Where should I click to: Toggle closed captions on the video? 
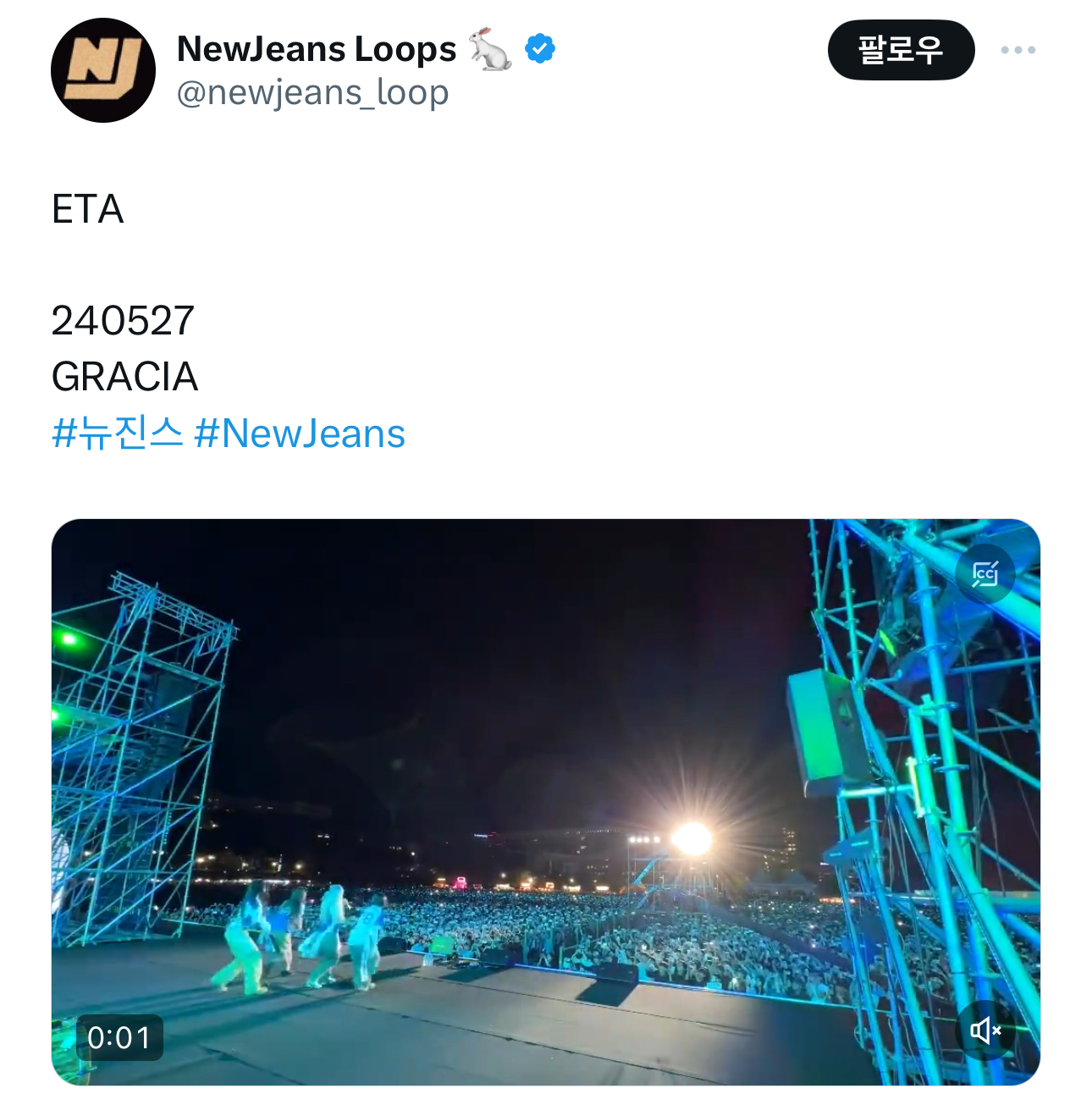coord(985,574)
